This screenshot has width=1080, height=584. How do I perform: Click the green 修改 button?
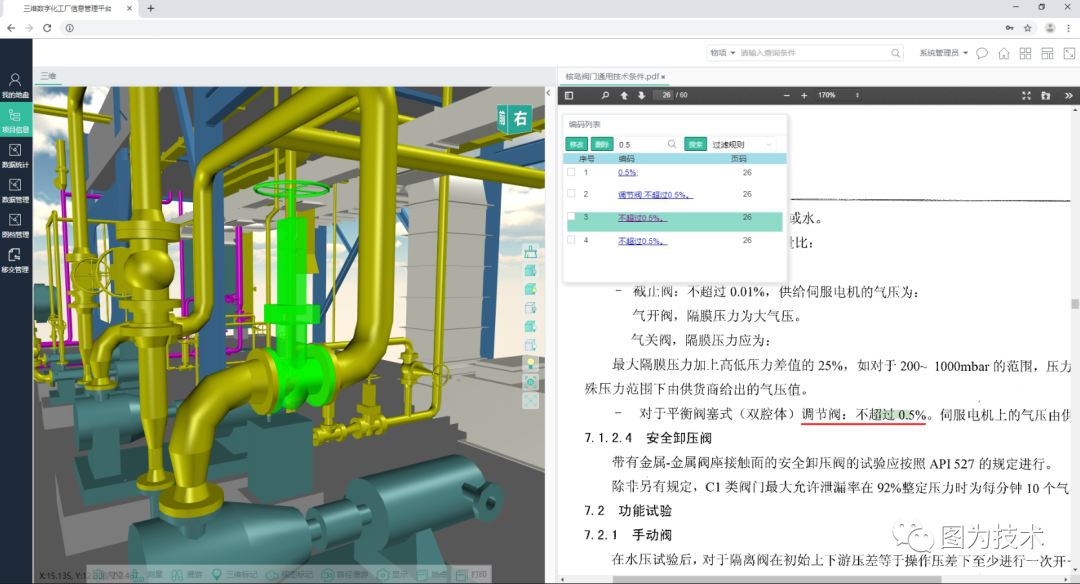577,145
